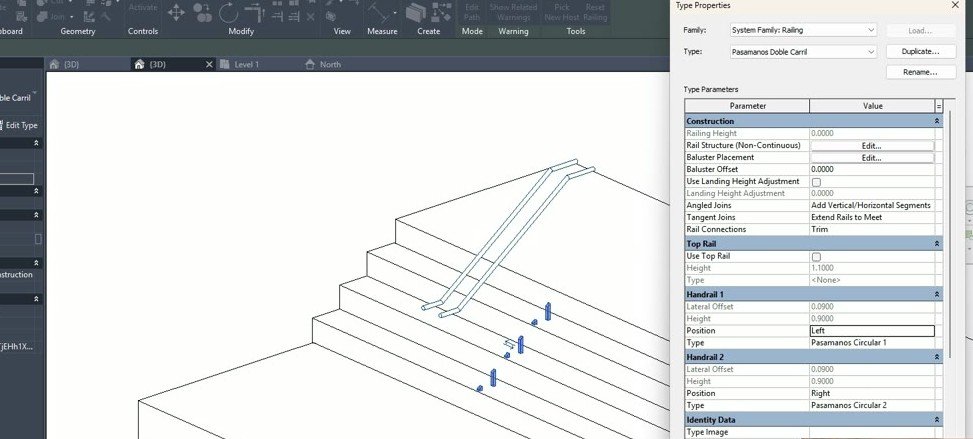Click the Top Rail Height value 1.1000

click(872, 268)
